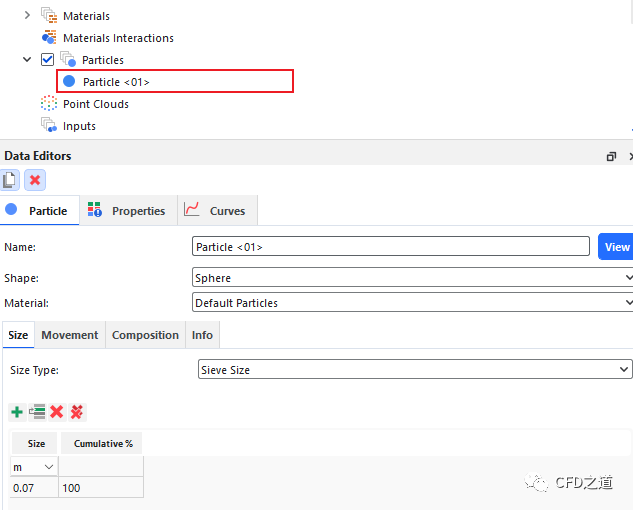Open the Material dropdown showing Default Particles
This screenshot has width=633, height=510.
[412, 302]
